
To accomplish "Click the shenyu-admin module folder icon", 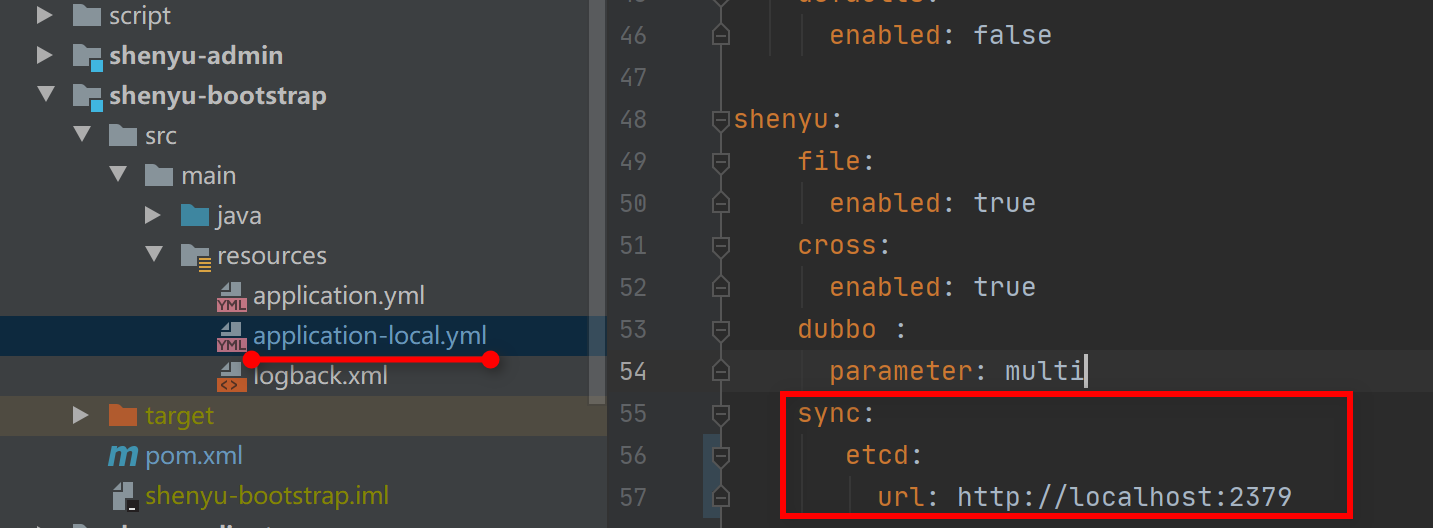I will pos(88,56).
